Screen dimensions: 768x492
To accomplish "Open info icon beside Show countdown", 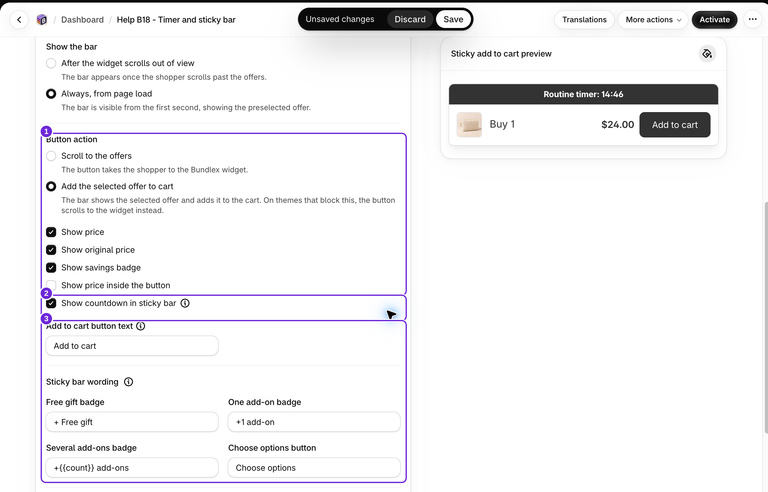I will [185, 303].
